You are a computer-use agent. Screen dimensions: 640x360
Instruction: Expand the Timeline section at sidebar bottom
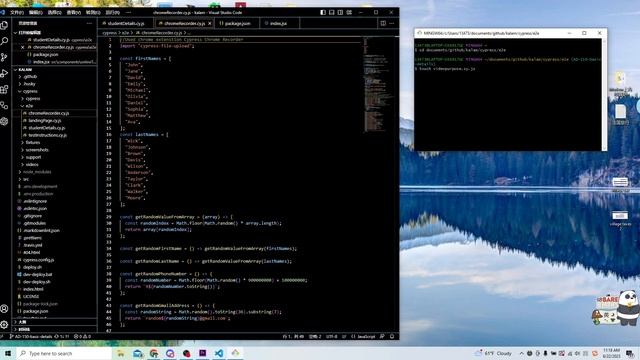(55, 329)
